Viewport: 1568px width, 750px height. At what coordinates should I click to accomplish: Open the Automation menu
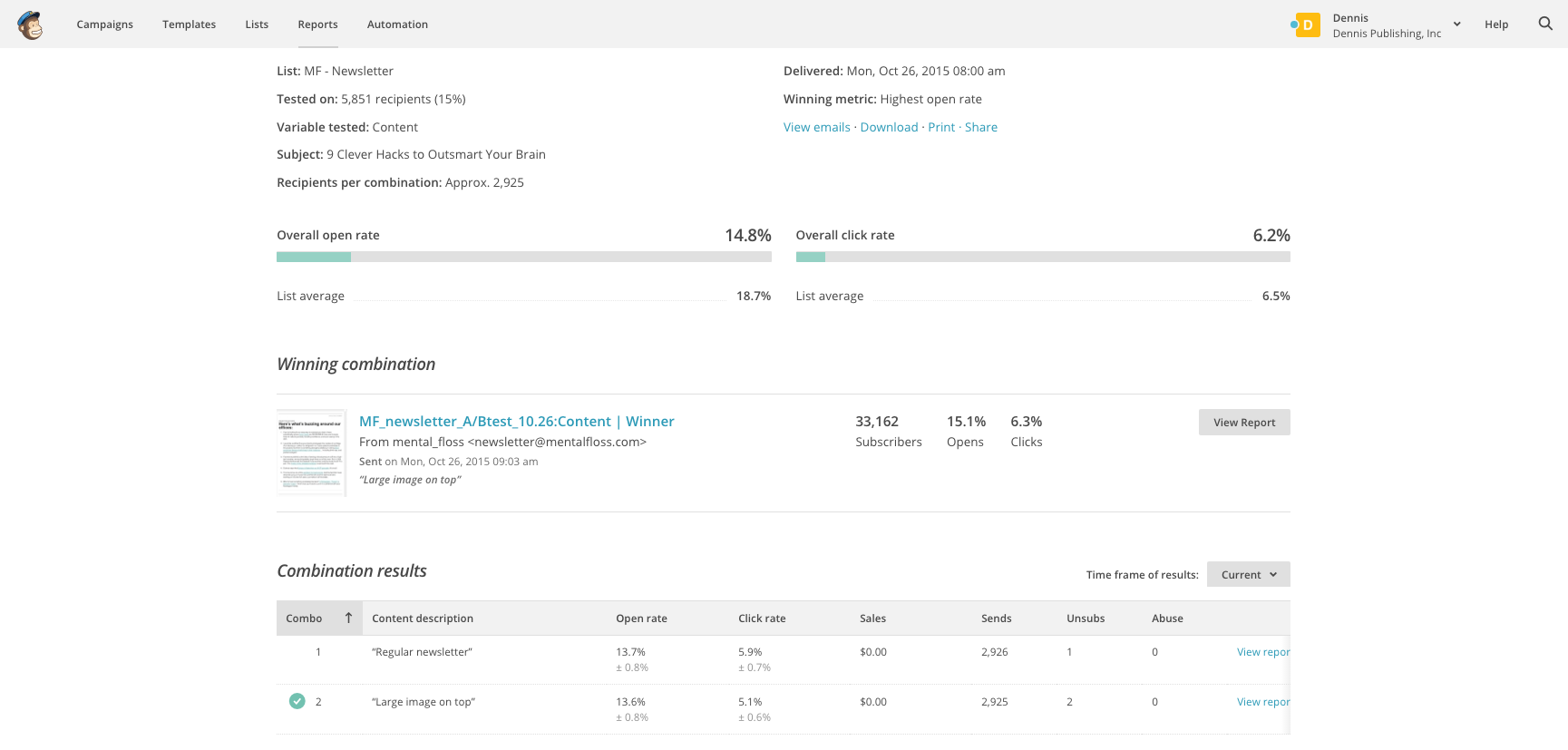click(x=397, y=24)
